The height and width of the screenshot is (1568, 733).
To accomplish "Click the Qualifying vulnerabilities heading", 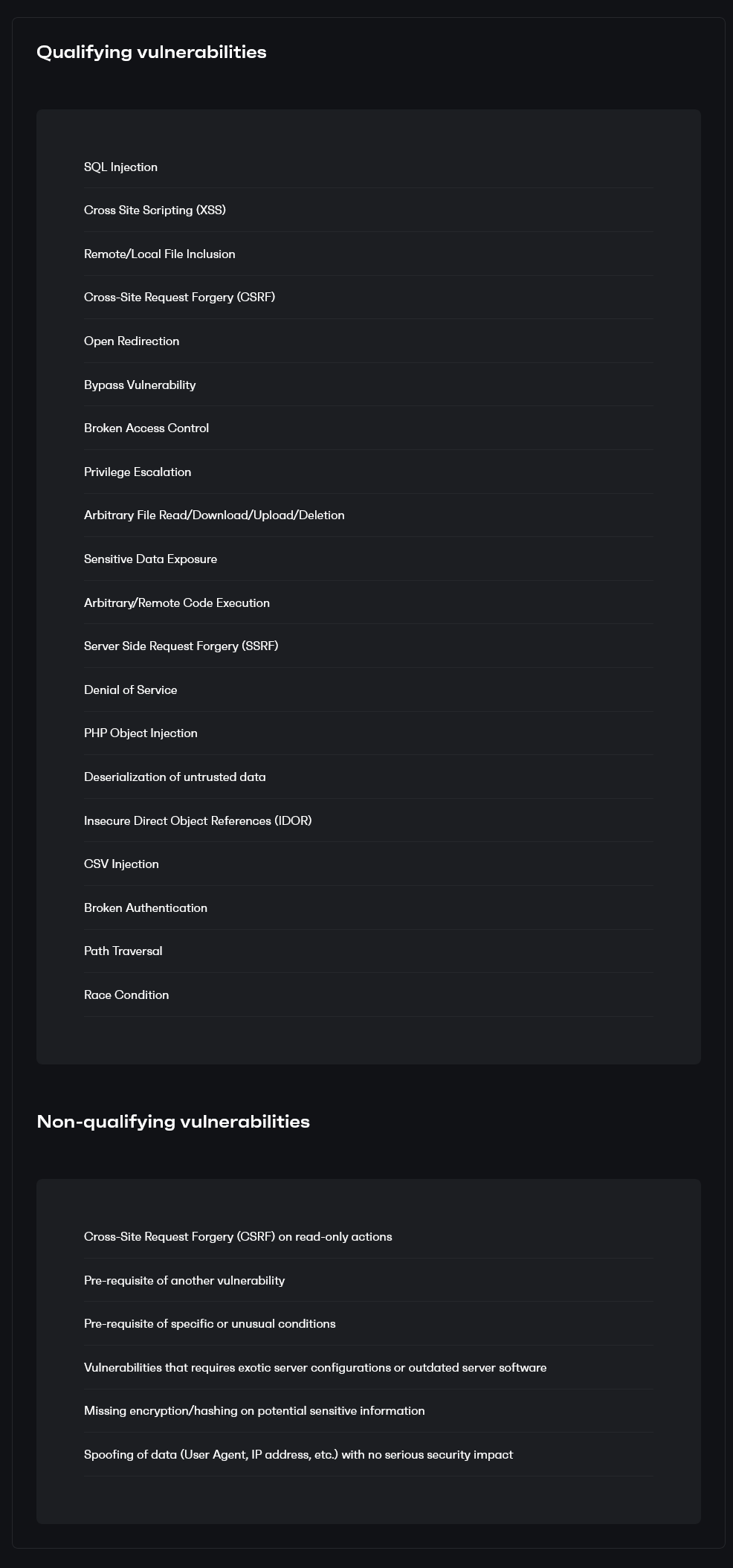I will [x=152, y=52].
